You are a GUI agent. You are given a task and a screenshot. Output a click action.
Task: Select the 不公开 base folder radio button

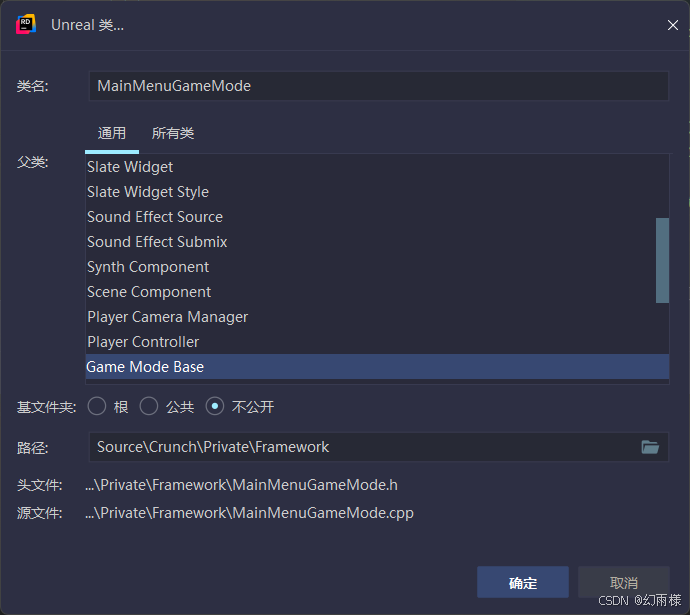point(215,406)
